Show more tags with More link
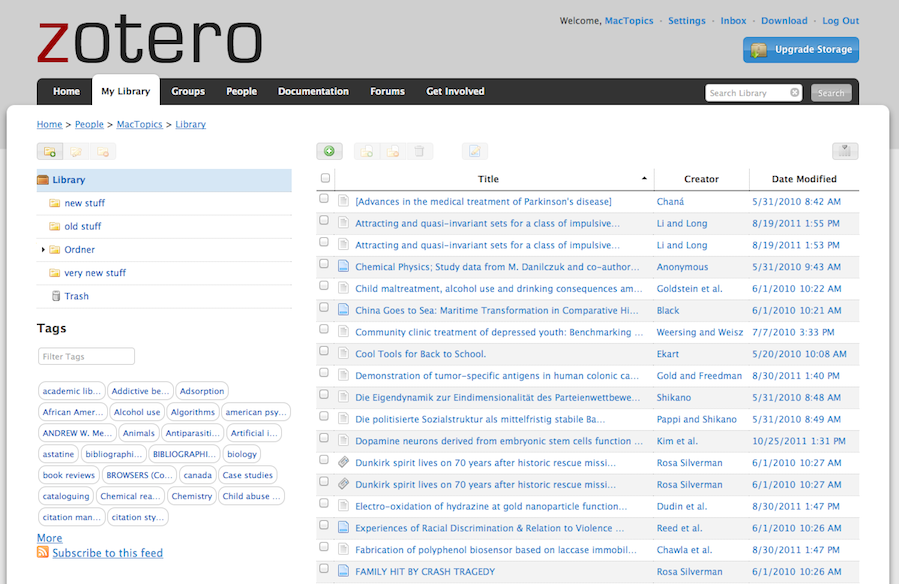Image resolution: width=899 pixels, height=584 pixels. [49, 538]
